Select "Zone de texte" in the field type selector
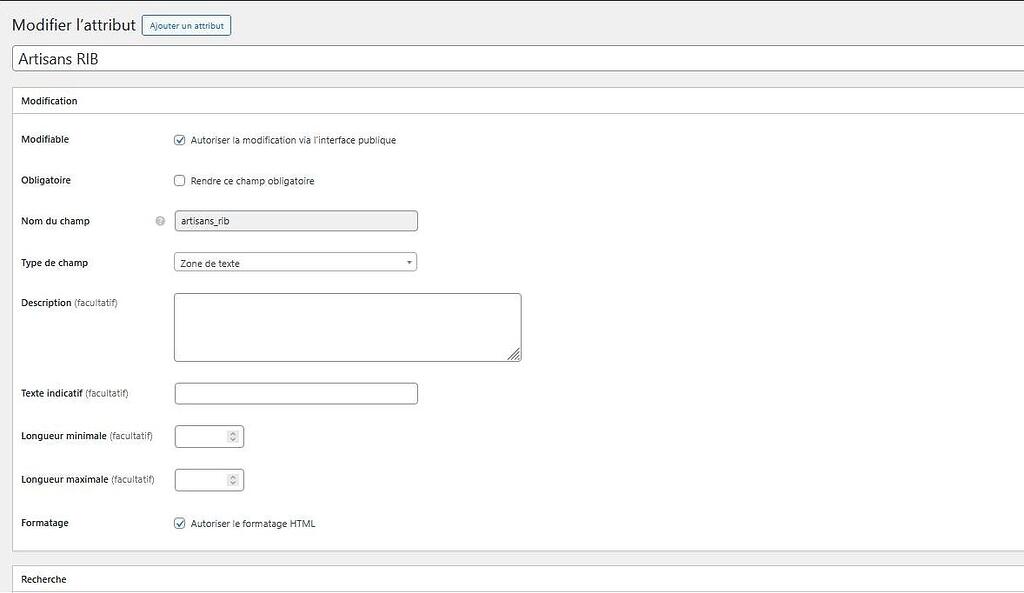 295,261
